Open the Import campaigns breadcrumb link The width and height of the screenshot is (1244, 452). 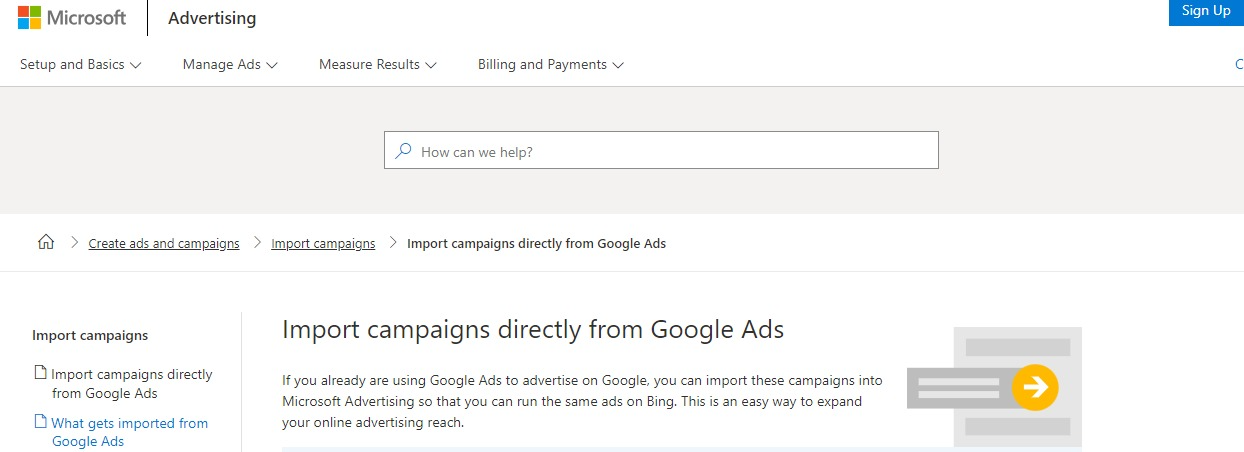pyautogui.click(x=323, y=244)
